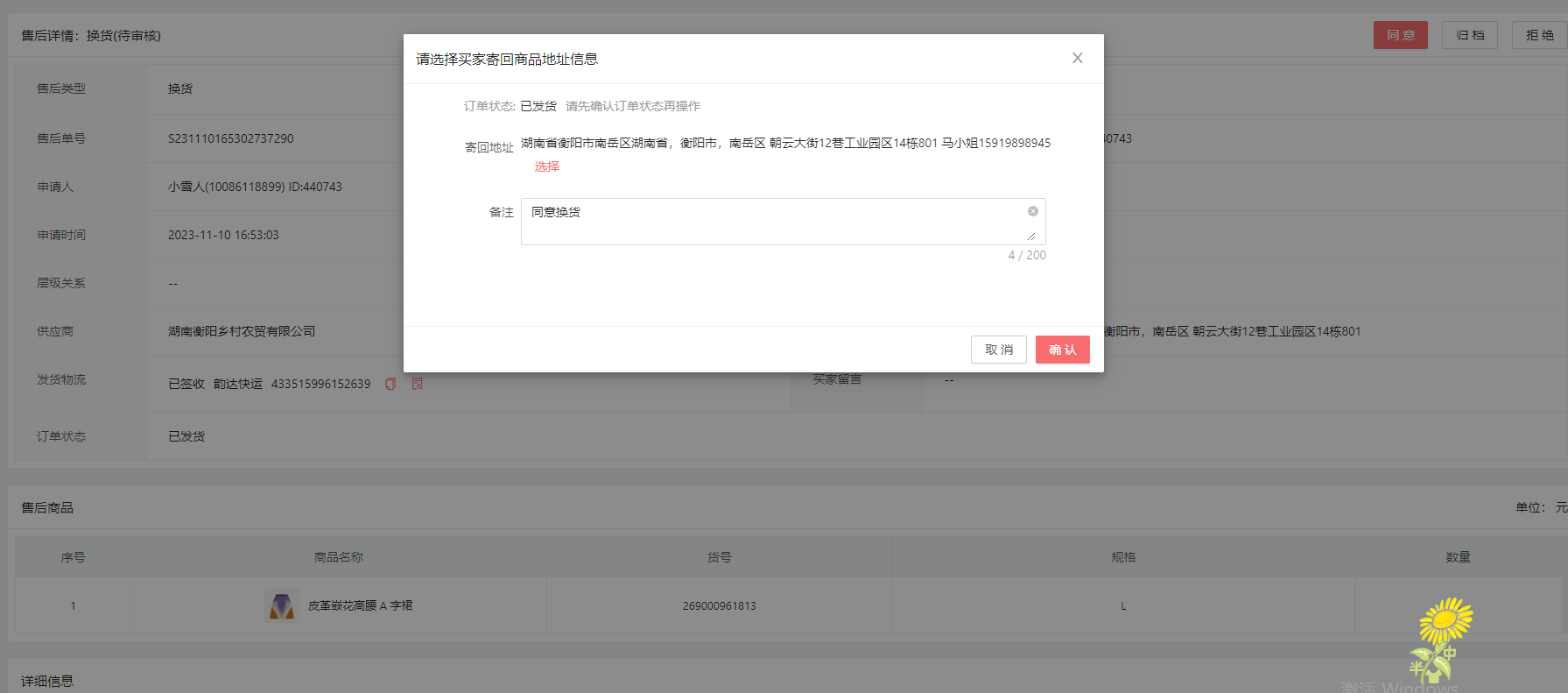
Task: Click the 拒绝 reject button
Action: [1539, 35]
